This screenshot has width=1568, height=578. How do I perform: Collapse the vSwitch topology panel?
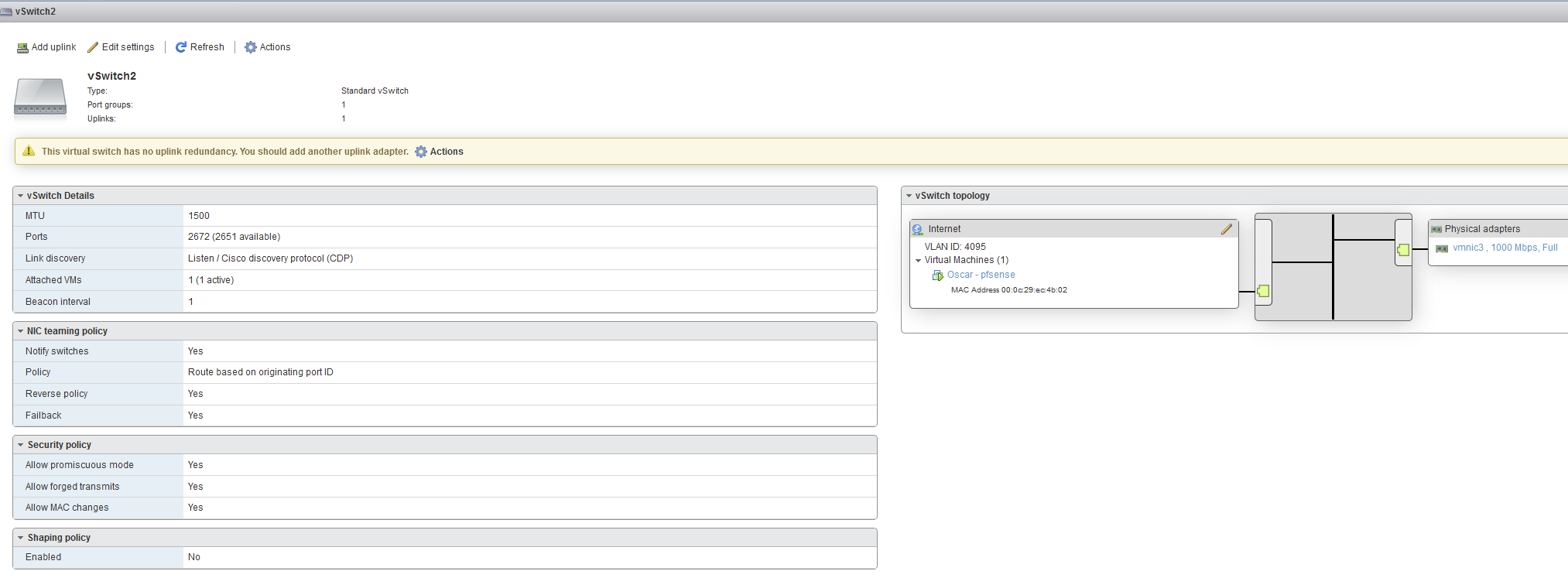[x=909, y=197]
